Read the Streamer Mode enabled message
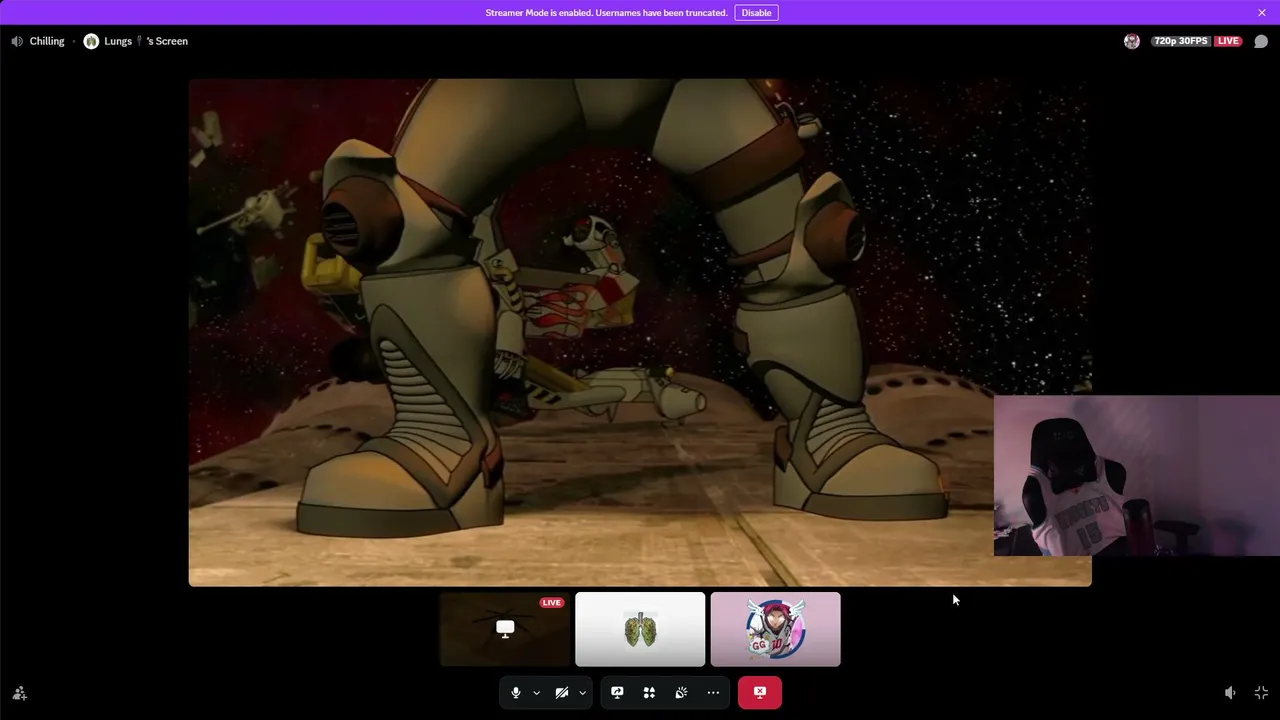The height and width of the screenshot is (720, 1280). click(x=606, y=13)
